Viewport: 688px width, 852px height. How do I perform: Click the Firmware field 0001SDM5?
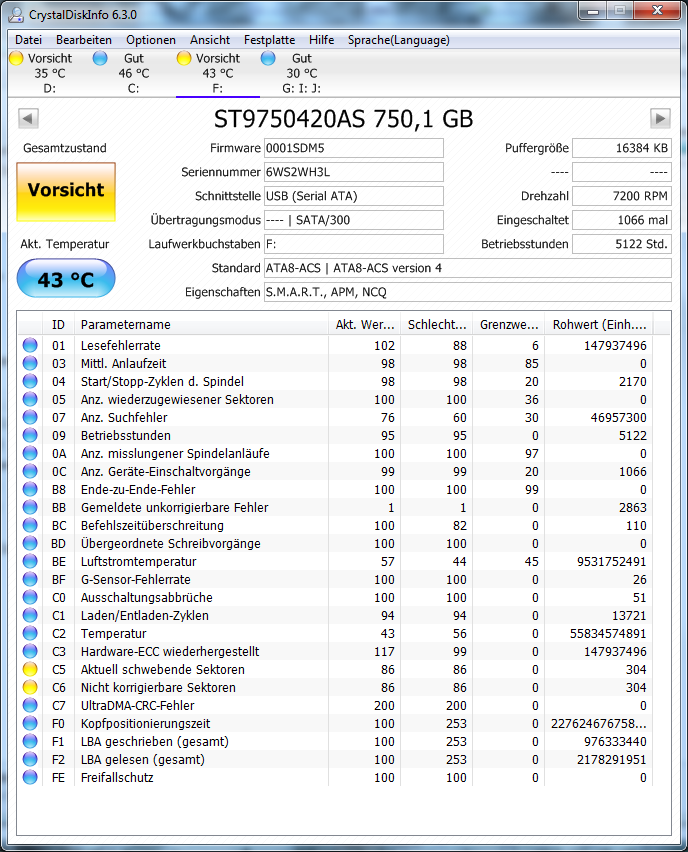pyautogui.click(x=354, y=148)
